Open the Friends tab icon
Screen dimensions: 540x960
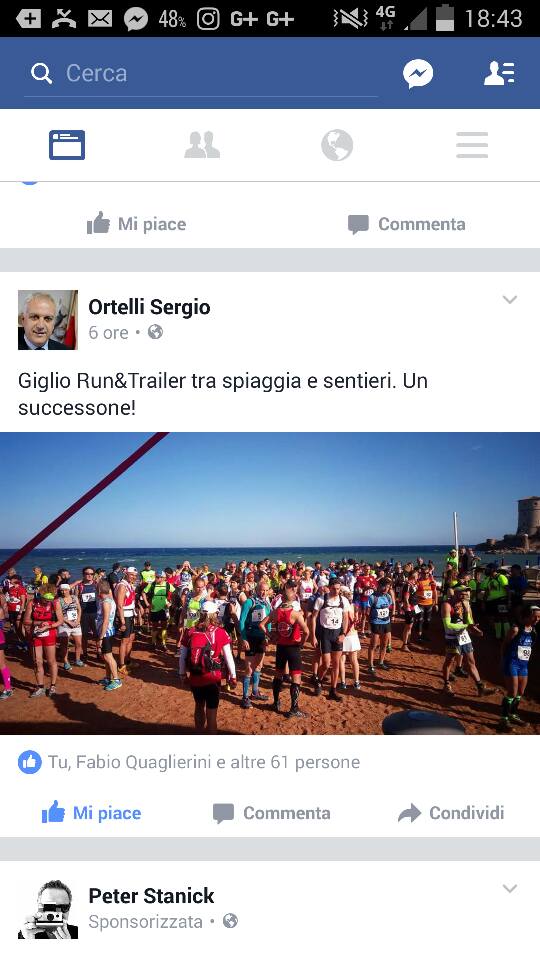click(202, 145)
